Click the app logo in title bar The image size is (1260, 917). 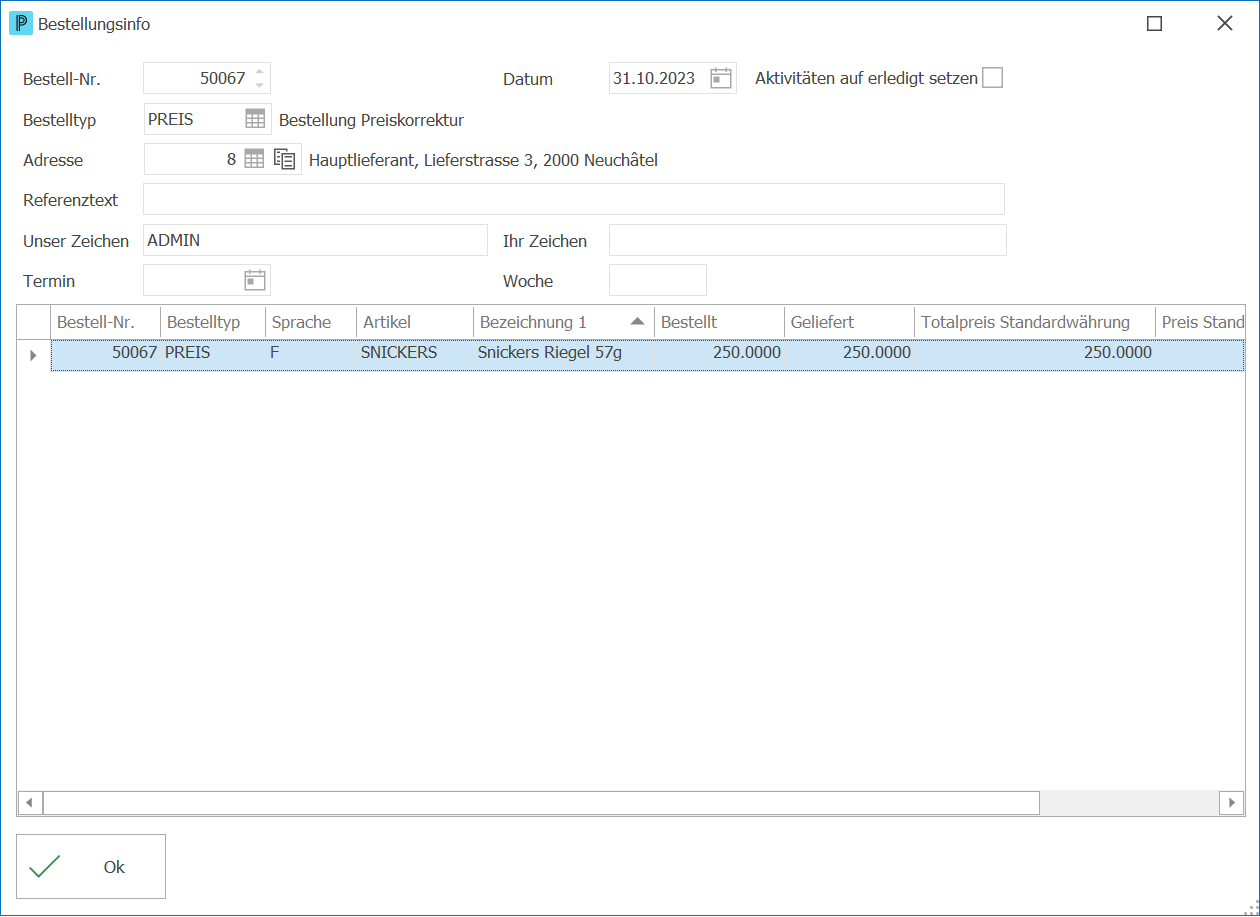21,23
